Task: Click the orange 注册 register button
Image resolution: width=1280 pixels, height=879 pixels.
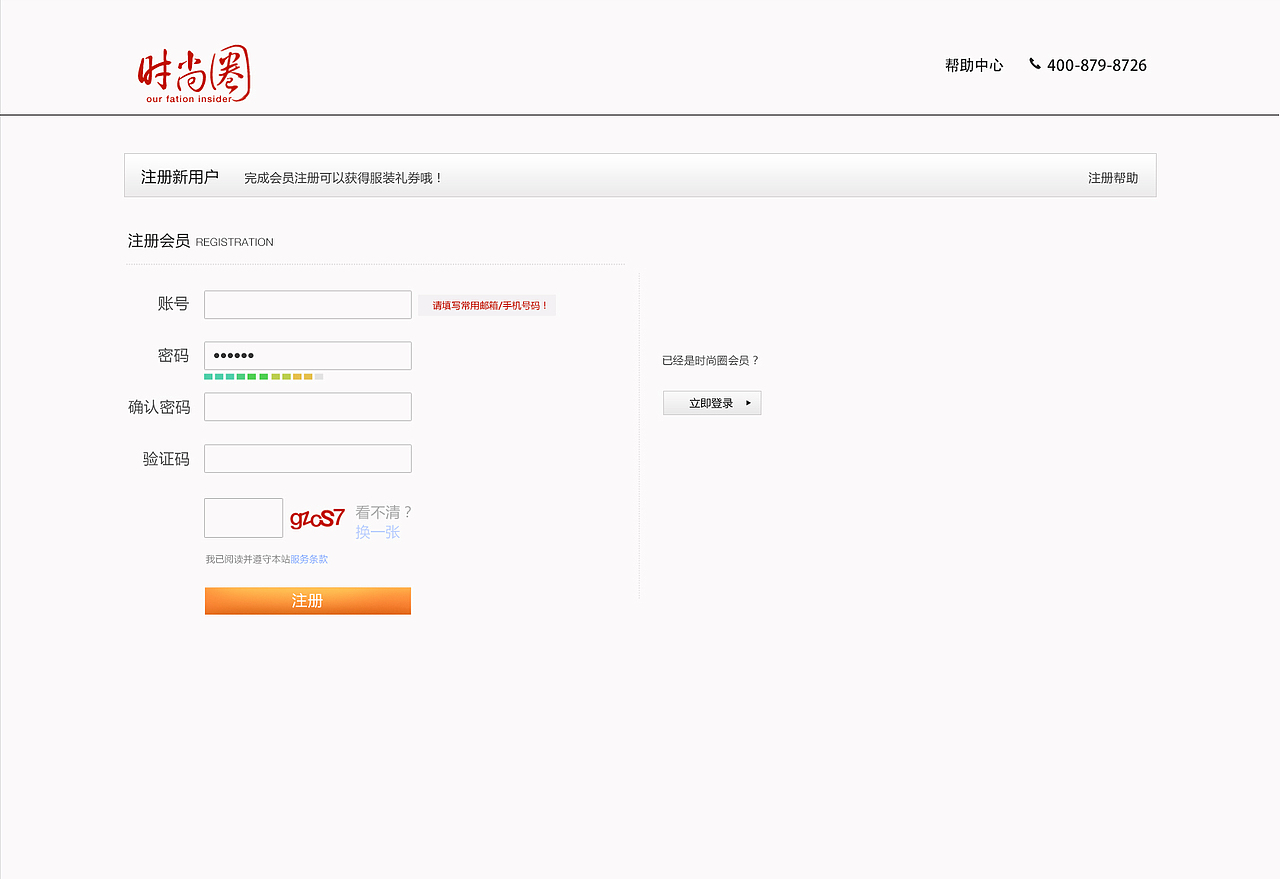Action: tap(308, 601)
